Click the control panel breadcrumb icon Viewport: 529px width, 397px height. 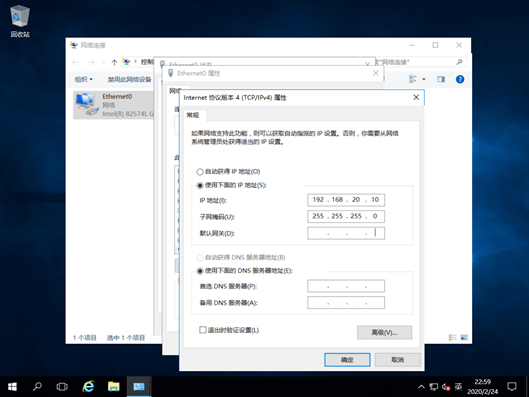tap(127, 62)
